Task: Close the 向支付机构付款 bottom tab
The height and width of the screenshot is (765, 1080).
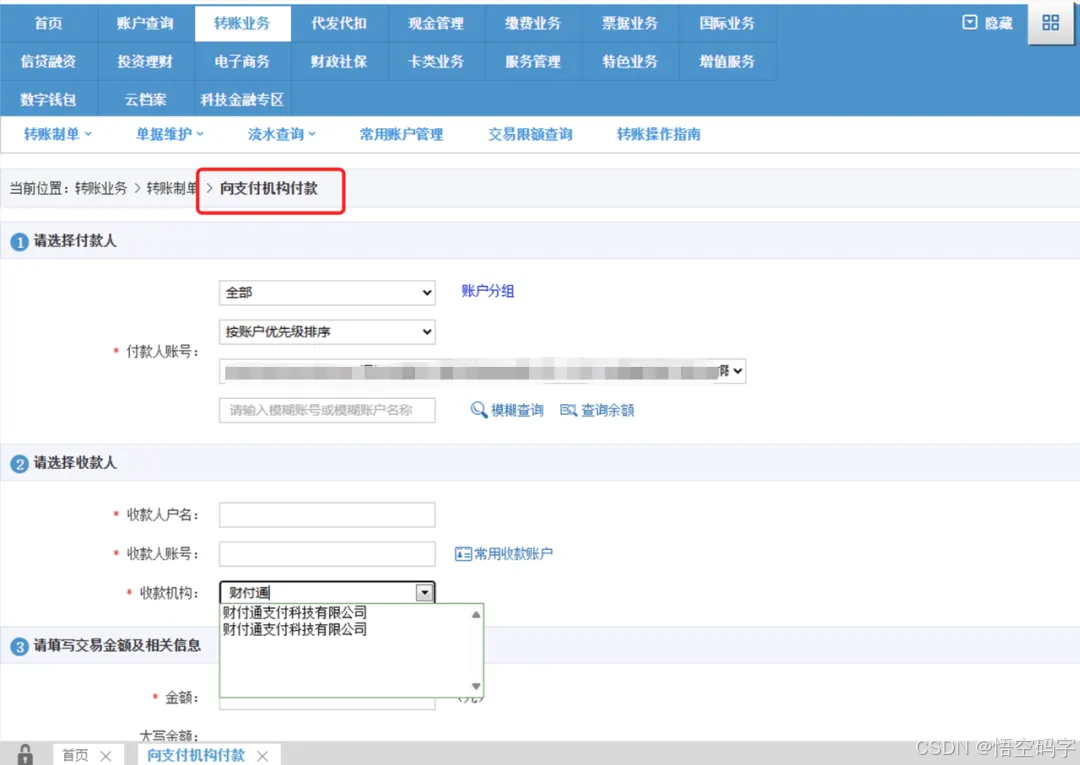Action: tap(262, 756)
